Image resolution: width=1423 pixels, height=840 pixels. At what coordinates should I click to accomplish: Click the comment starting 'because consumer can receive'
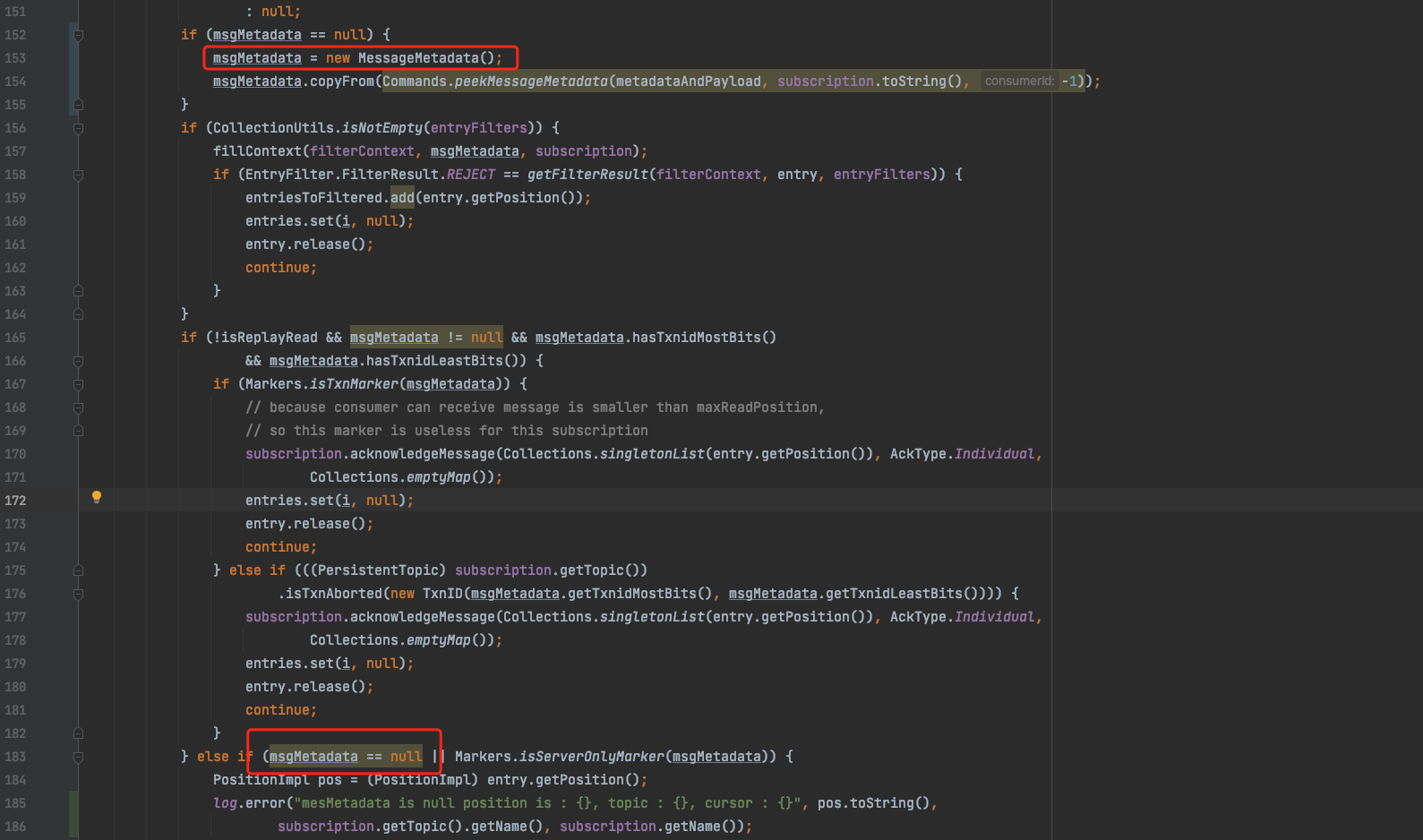coord(535,407)
